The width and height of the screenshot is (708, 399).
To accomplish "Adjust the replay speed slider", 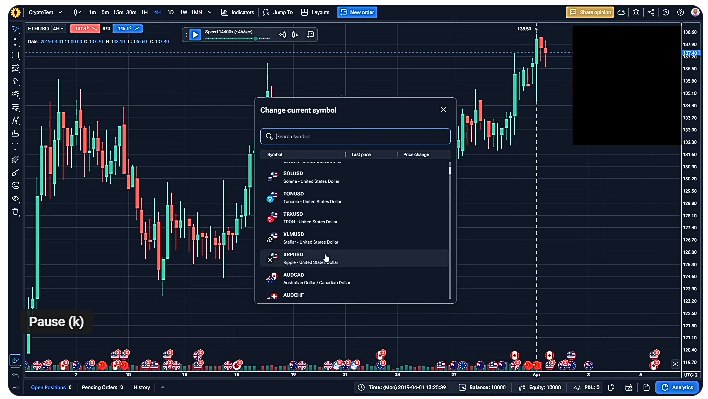I will [256, 39].
